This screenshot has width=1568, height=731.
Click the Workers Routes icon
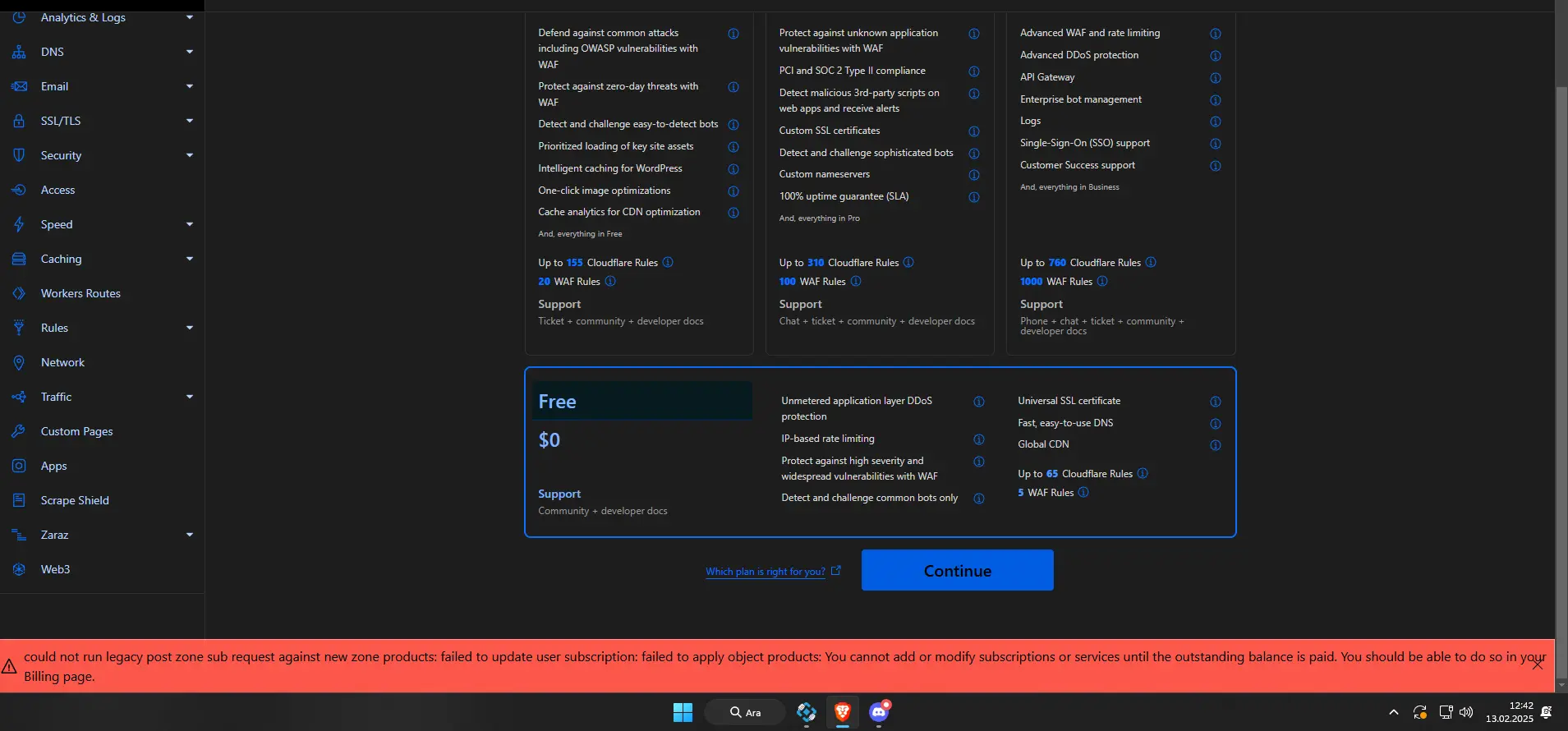[x=19, y=293]
